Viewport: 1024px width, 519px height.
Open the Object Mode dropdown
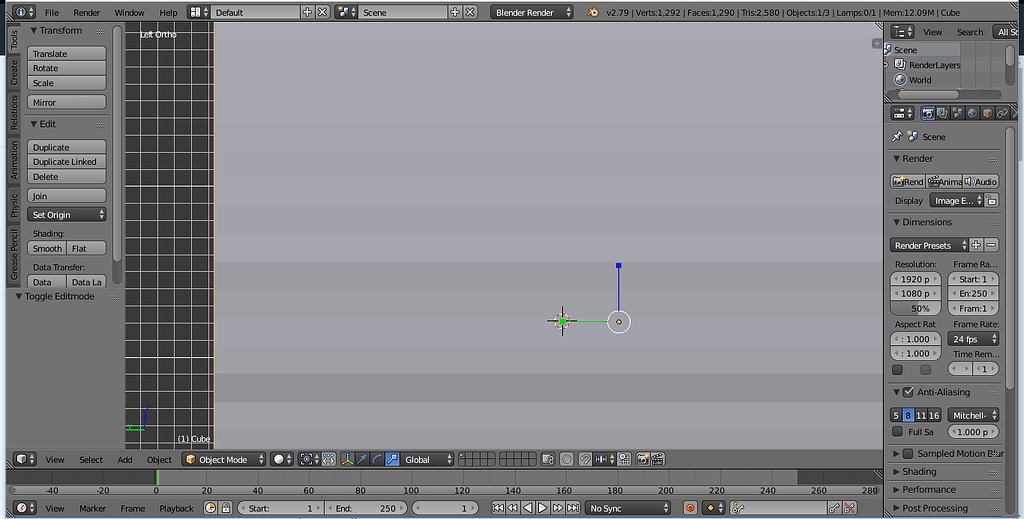click(224, 459)
